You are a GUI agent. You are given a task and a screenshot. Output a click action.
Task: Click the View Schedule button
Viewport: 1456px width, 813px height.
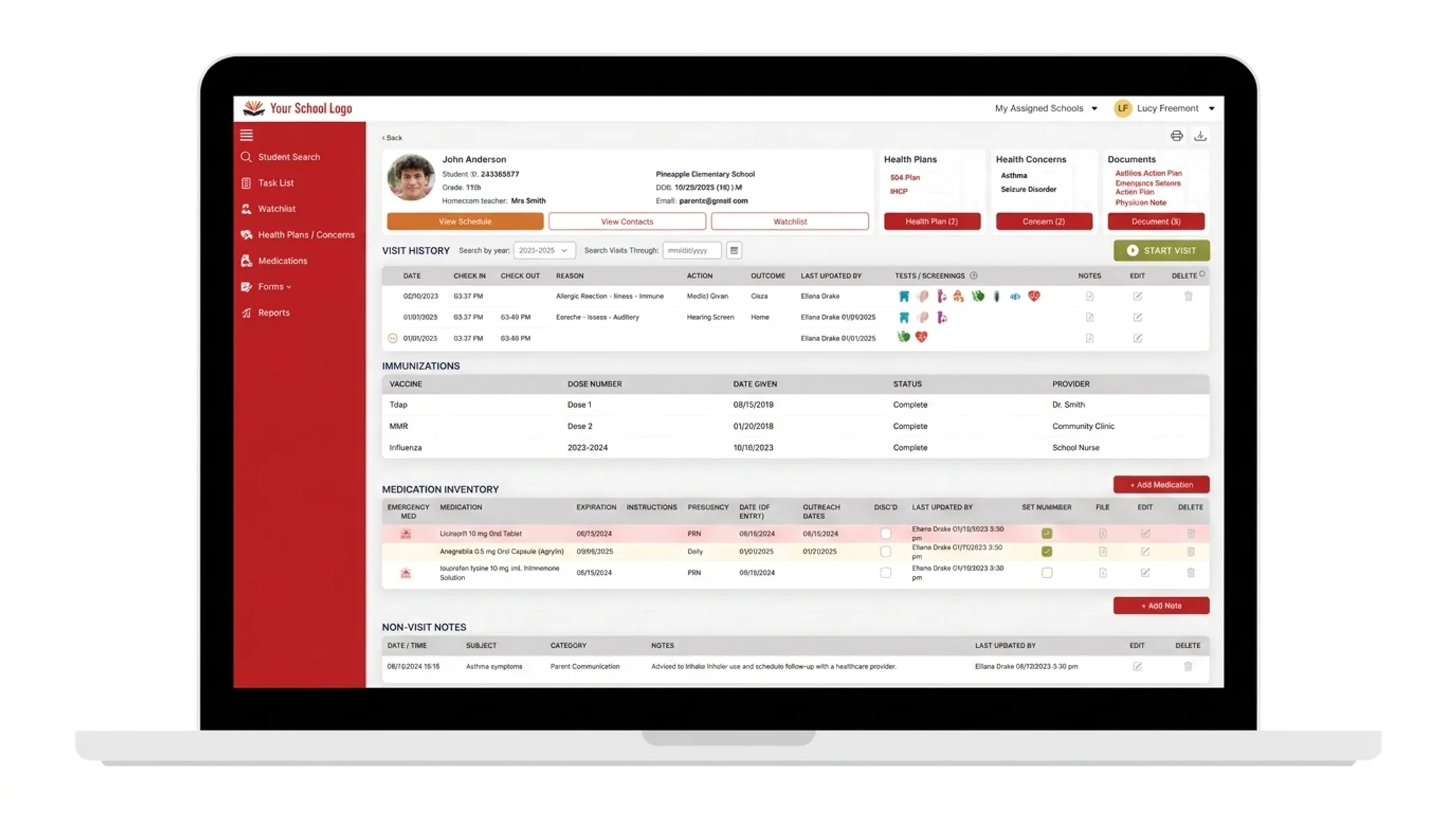(465, 221)
